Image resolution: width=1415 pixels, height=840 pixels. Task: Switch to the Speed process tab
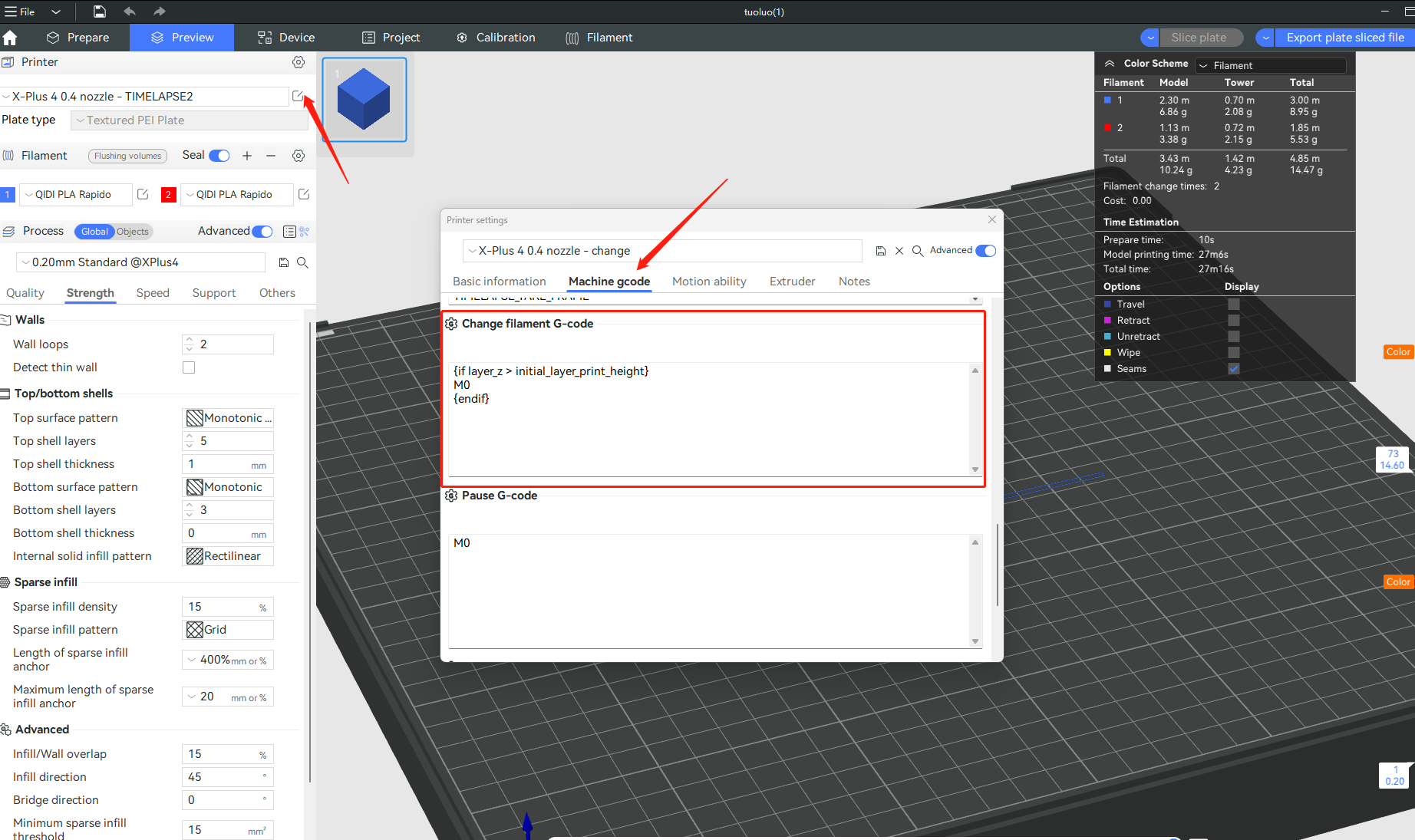[153, 292]
